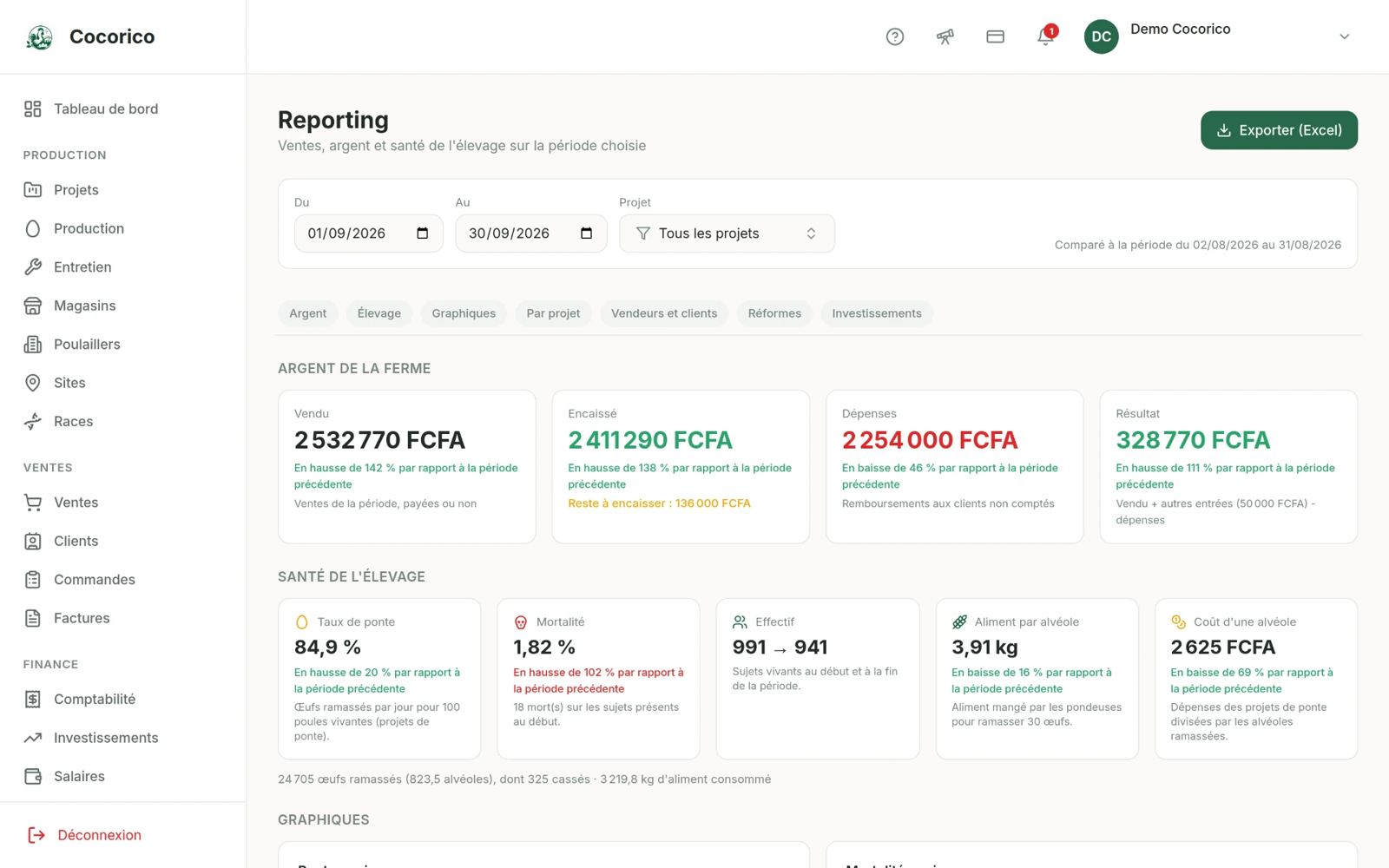
Task: Click the wheat icon on Aliment par alvéole
Action: [959, 622]
